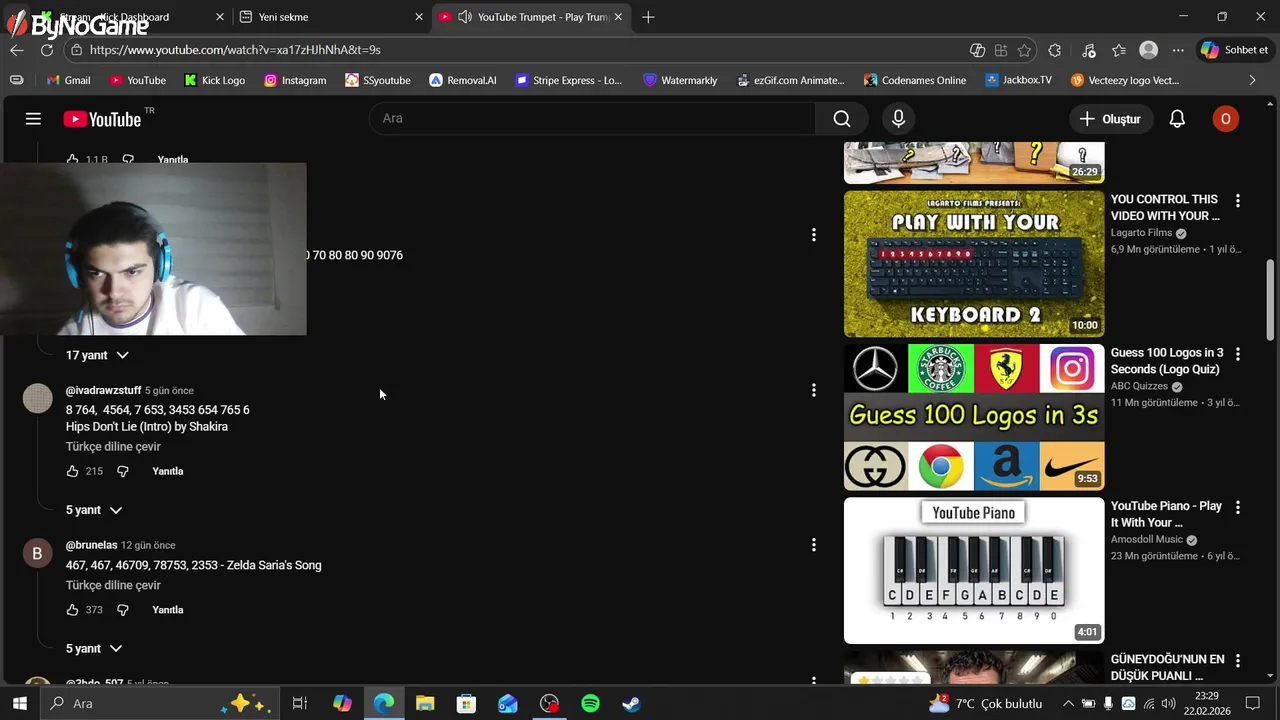Screen dimensions: 1280x720
Task: Open options for GÜNEYDOĞU'NUN EN video
Action: [x=1237, y=661]
